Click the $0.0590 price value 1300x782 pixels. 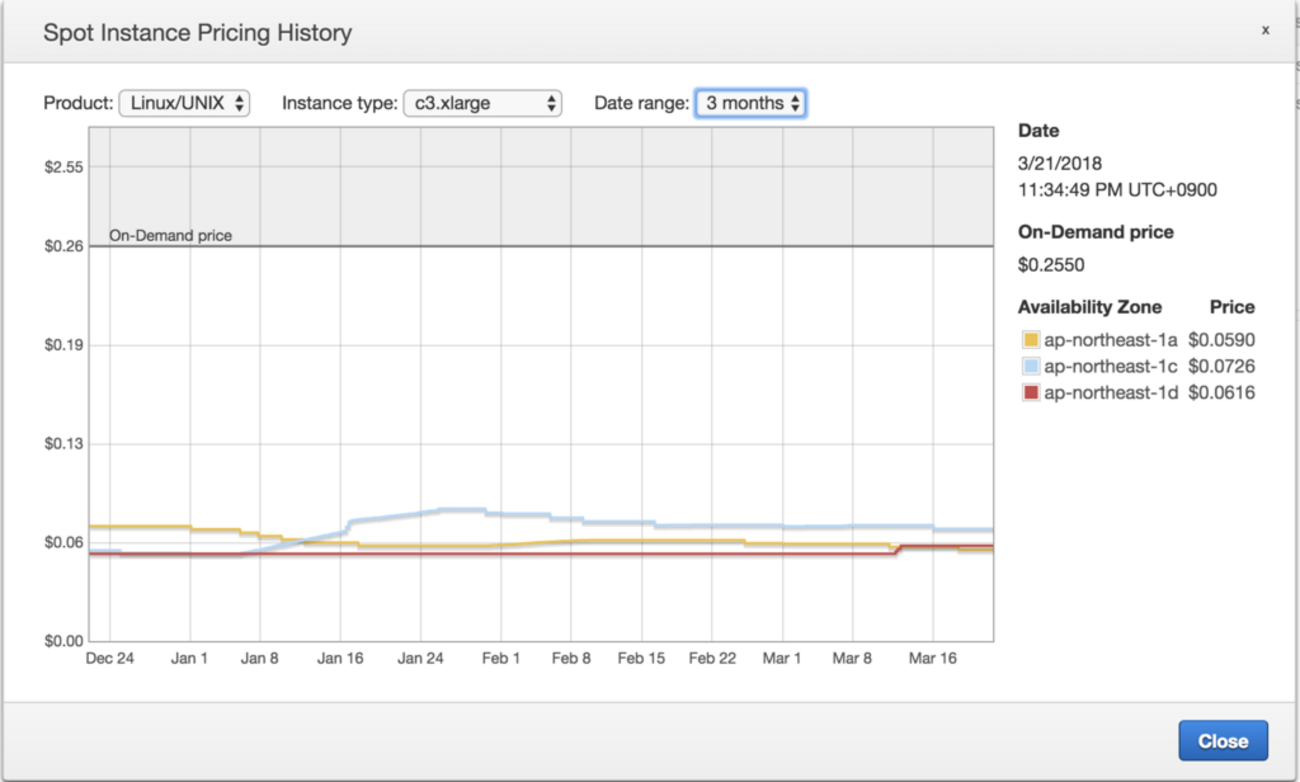pos(1221,340)
